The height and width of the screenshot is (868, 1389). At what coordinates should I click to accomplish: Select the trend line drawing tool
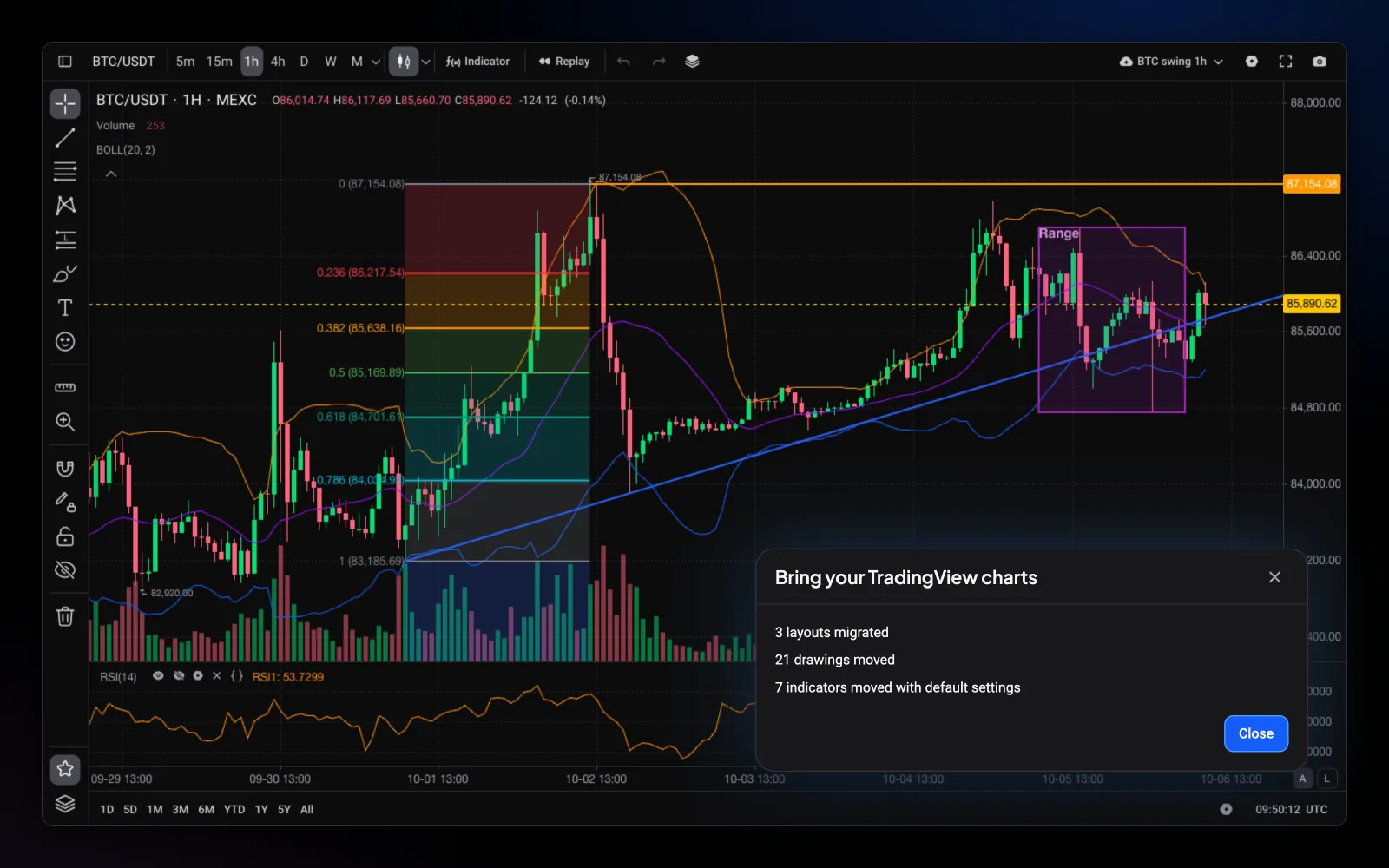[x=65, y=138]
